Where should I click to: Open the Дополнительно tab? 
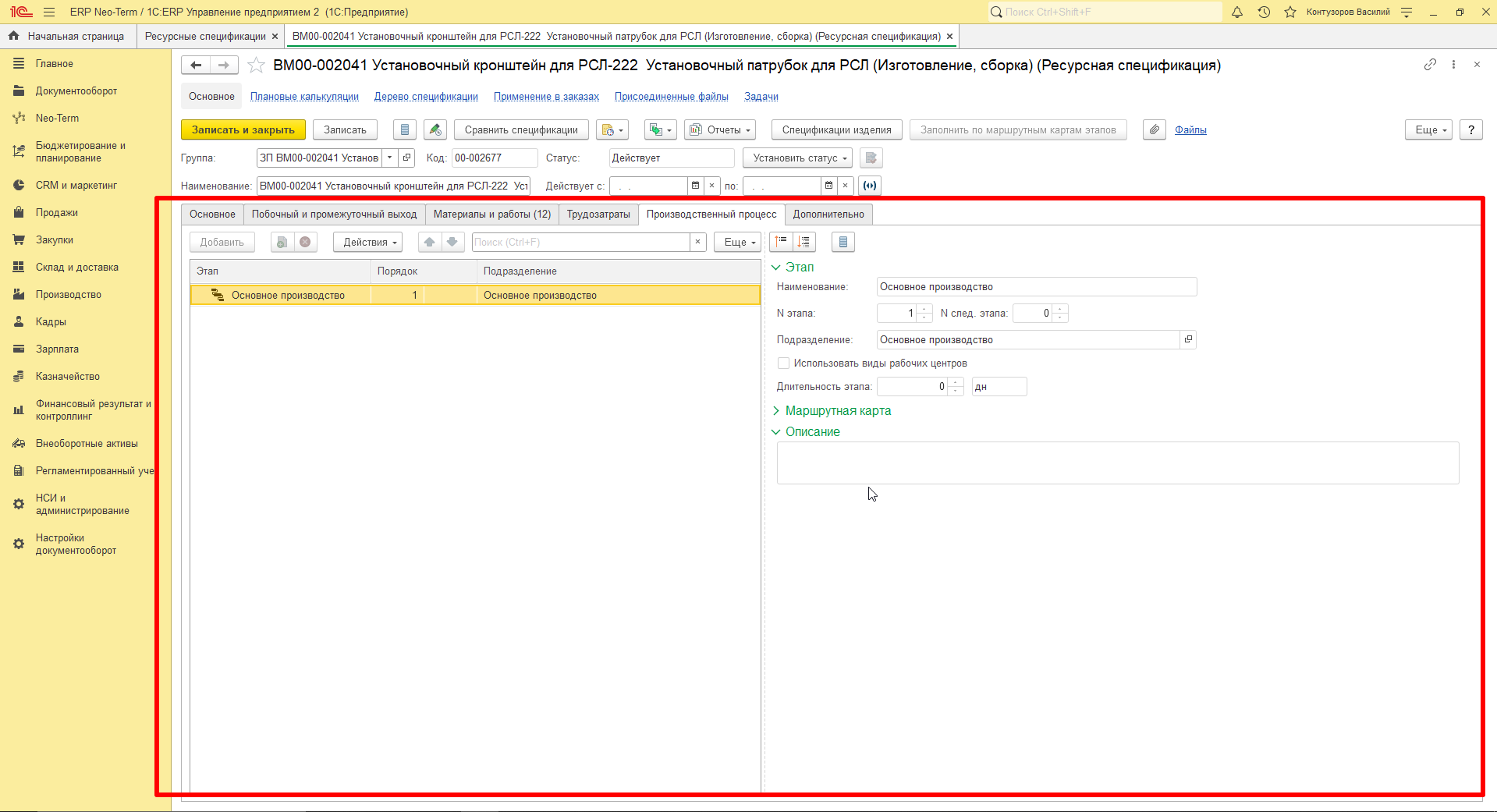point(828,215)
